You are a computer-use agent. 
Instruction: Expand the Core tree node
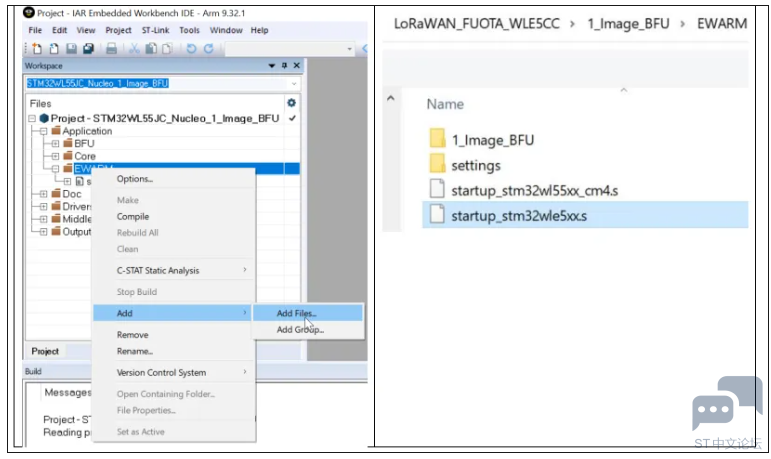click(x=56, y=156)
